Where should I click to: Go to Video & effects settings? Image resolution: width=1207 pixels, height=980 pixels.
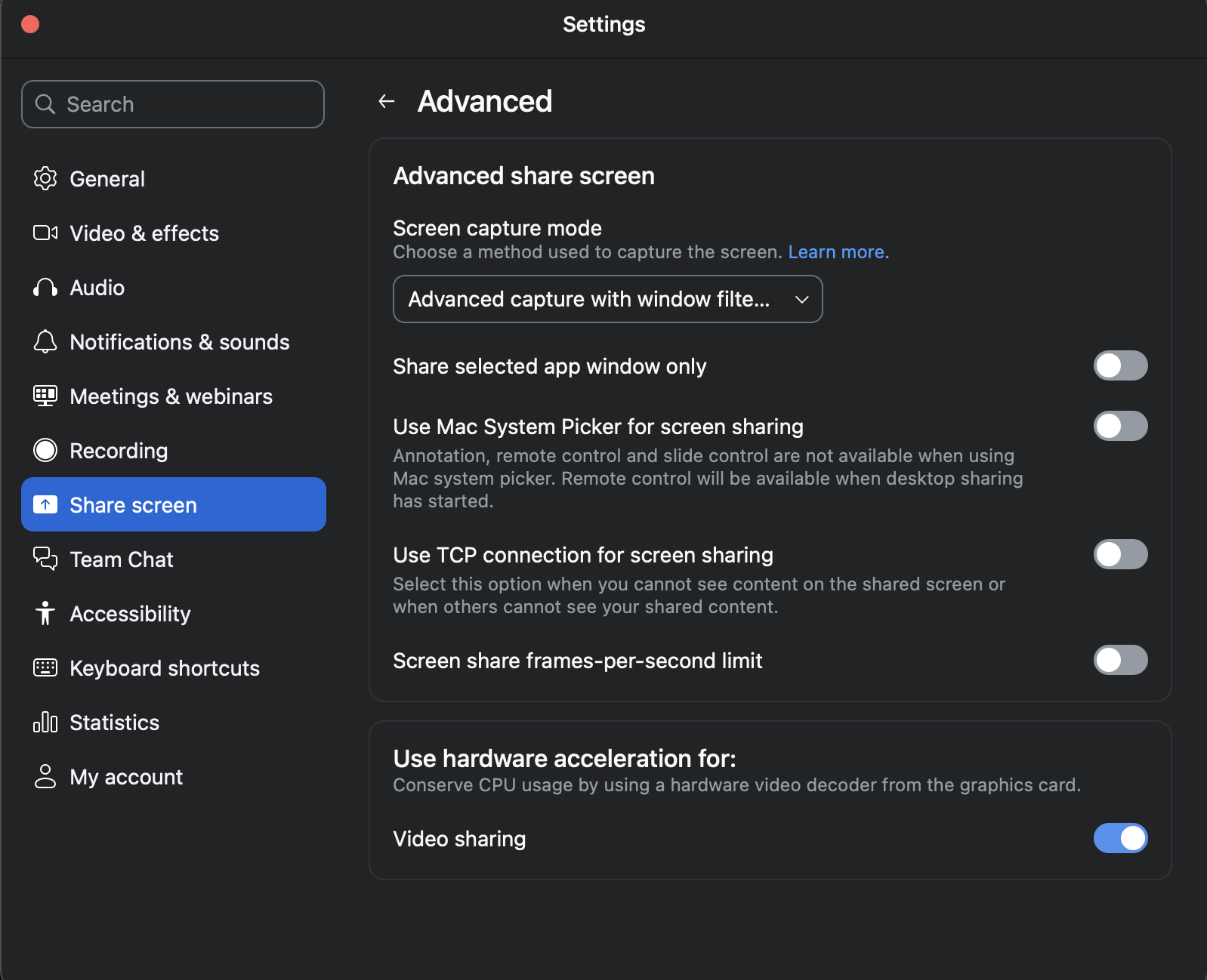[174, 233]
